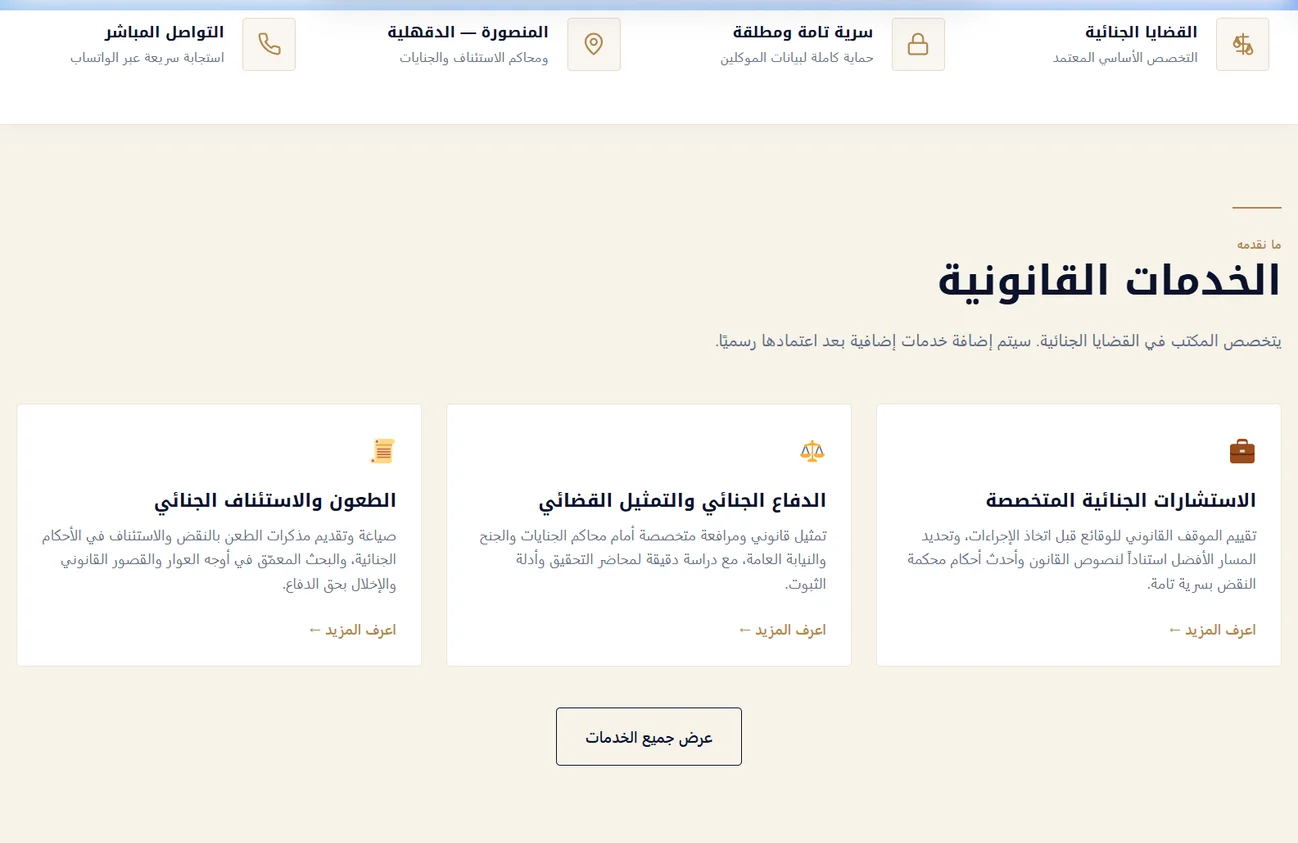Open اعرف المزيد under الاستشارات الجنائية المتخصصة
The image size is (1298, 843).
point(1212,630)
